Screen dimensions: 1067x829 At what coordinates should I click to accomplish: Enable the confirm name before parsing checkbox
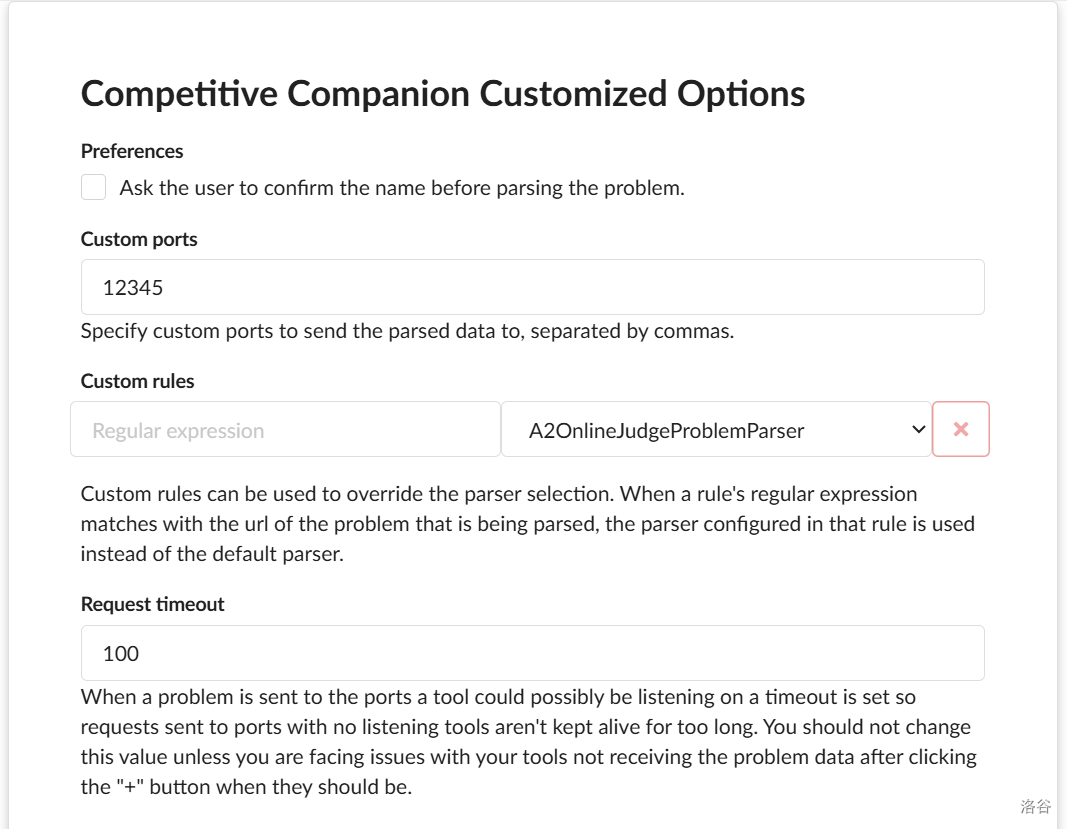[x=94, y=188]
